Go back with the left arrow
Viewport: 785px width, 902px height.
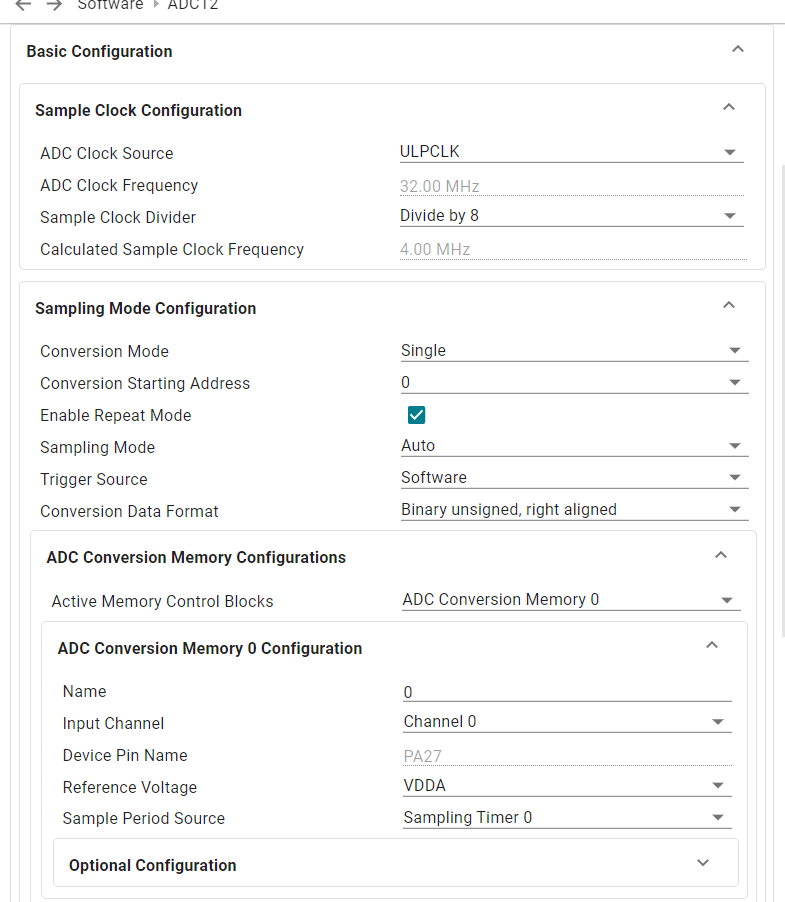click(23, 5)
